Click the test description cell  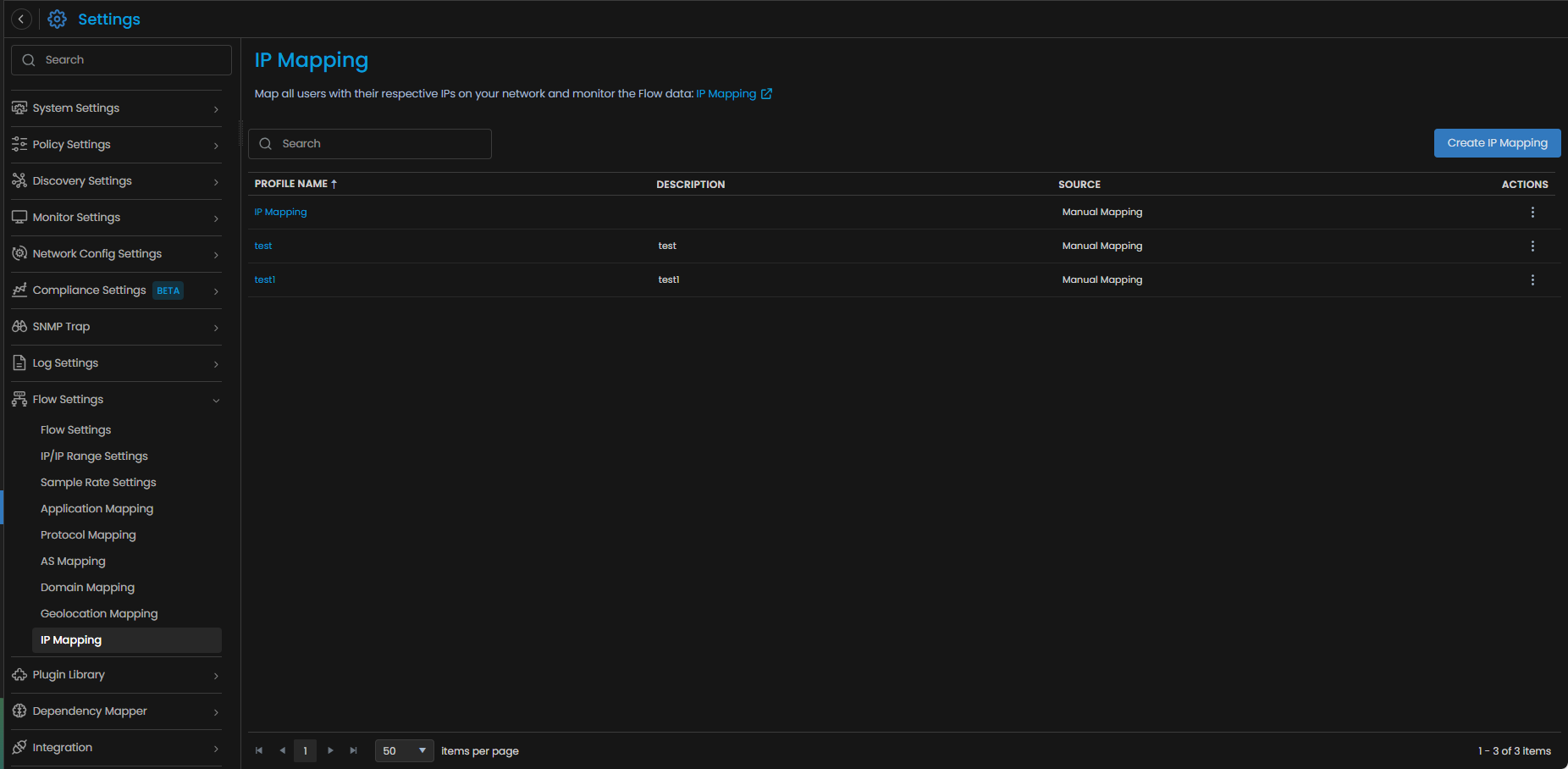click(667, 246)
